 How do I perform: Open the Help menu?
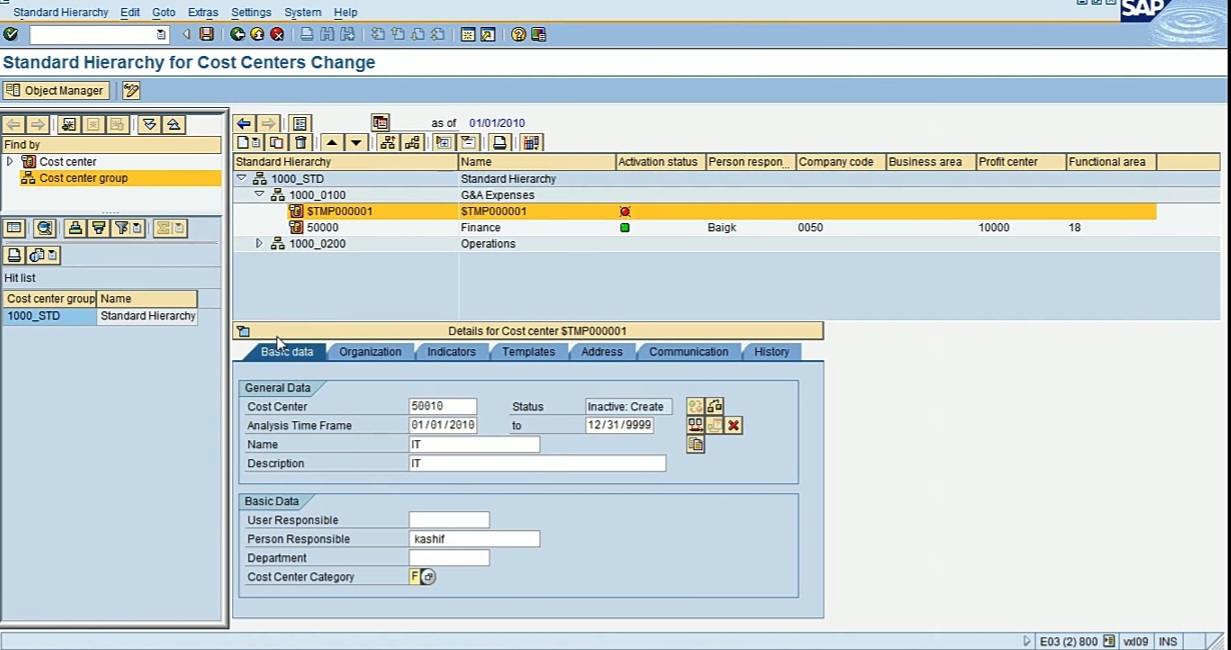click(346, 12)
